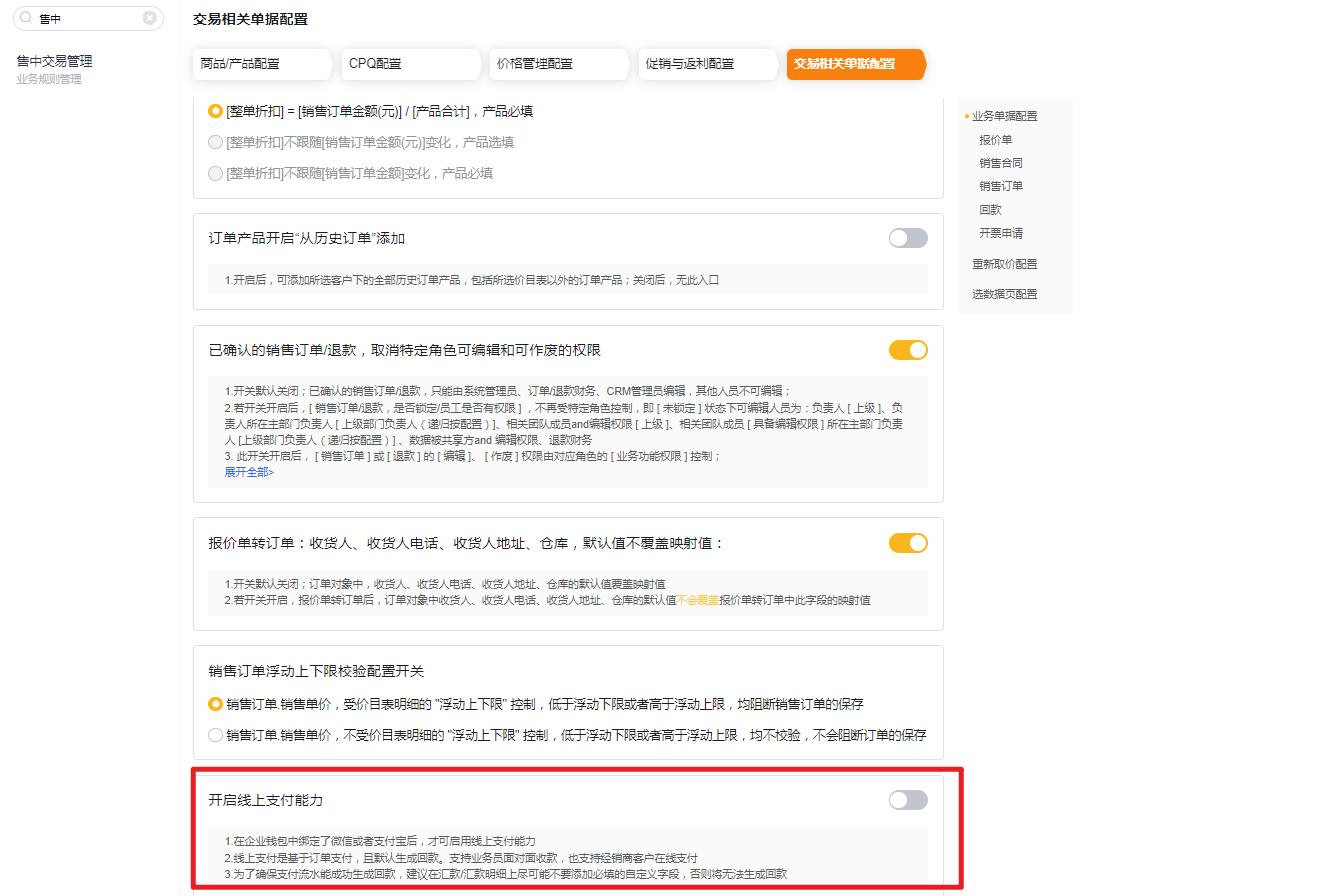1329x896 pixels.
Task: Click inside the 售中 search field
Action: coord(80,18)
